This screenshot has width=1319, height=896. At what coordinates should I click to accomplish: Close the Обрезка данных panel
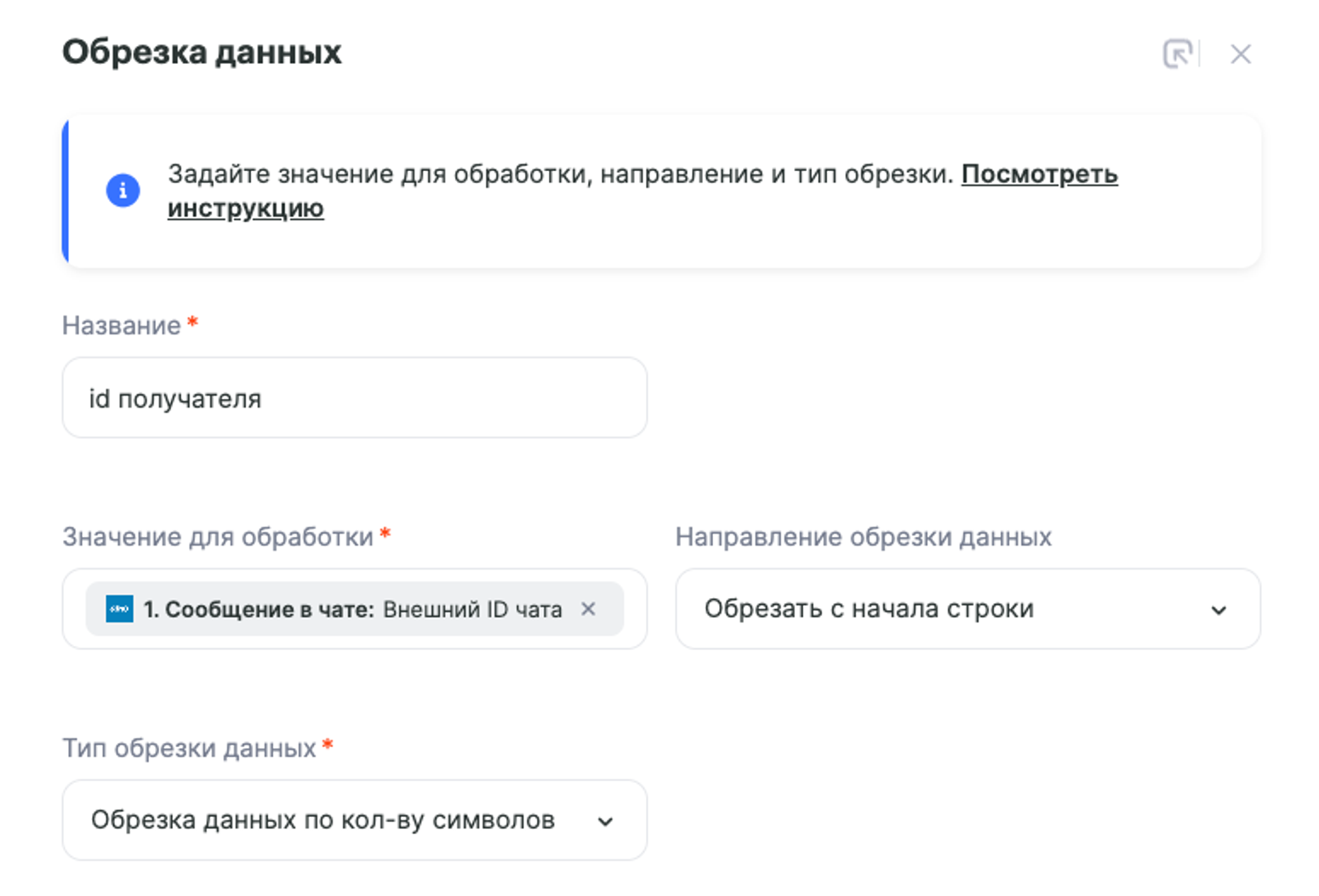click(1241, 54)
